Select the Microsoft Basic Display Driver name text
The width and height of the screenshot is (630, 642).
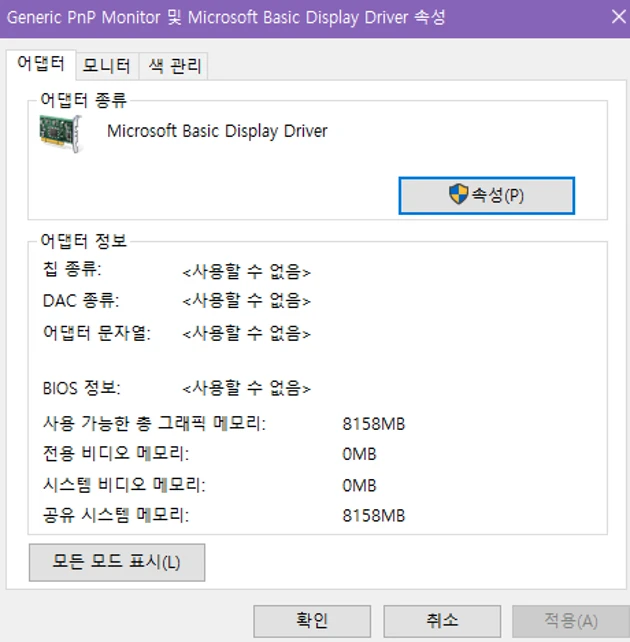(x=217, y=131)
